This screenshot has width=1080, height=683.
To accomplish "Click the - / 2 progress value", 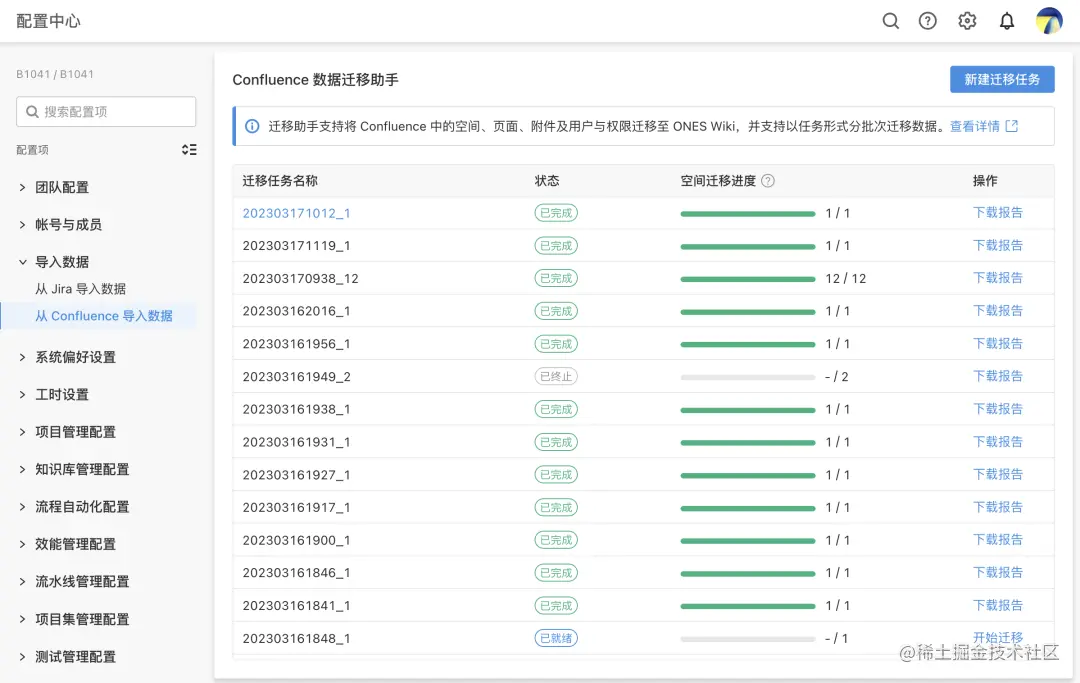I will 837,377.
